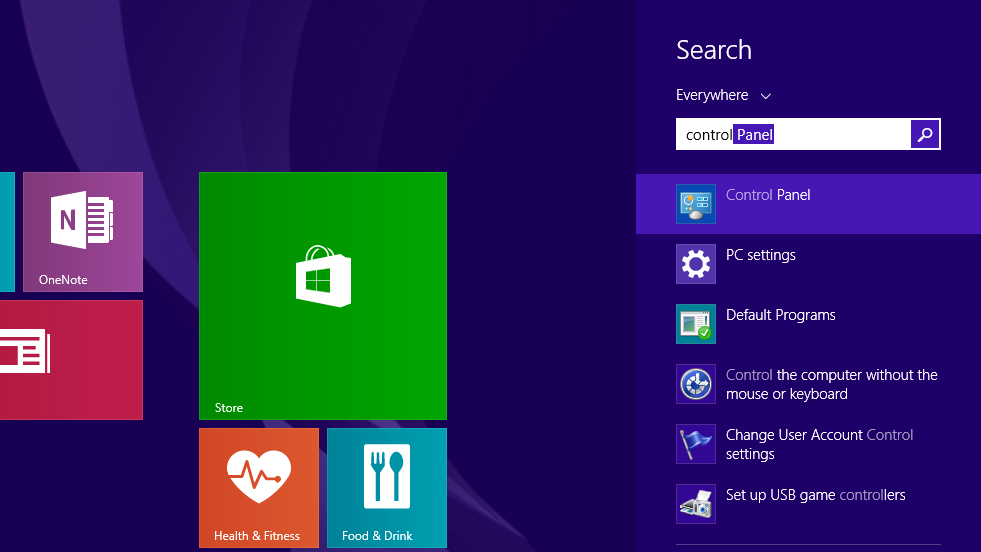
Task: Select the PC settings search result
Action: coord(808,264)
